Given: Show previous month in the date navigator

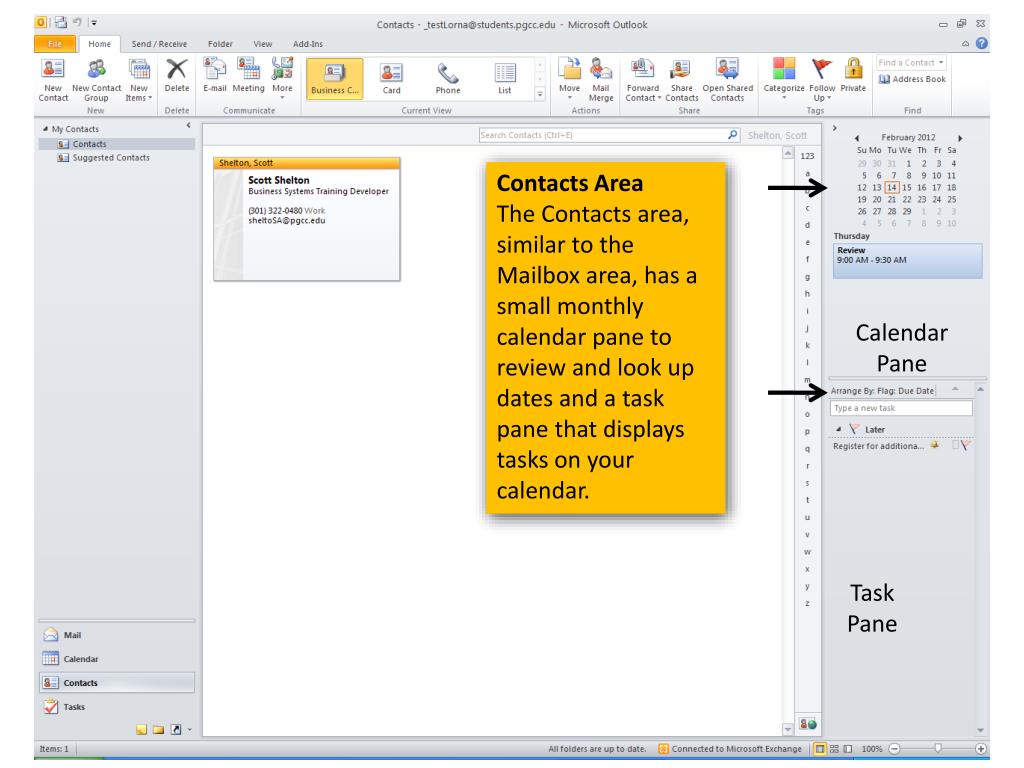Looking at the screenshot, I should click(857, 138).
